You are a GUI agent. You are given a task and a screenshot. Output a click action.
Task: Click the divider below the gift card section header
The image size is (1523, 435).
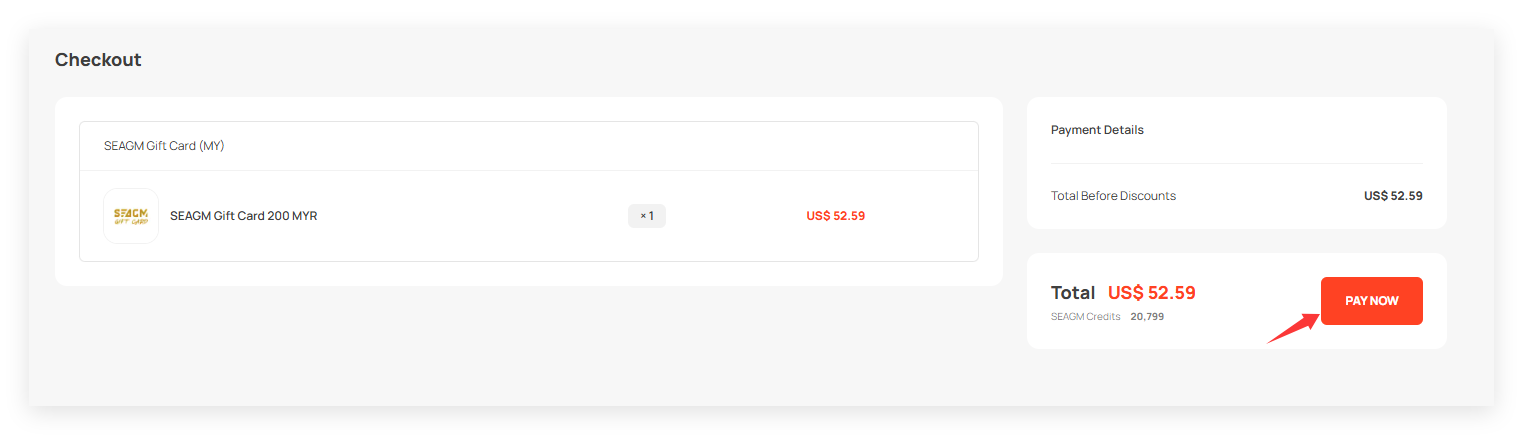coord(528,171)
